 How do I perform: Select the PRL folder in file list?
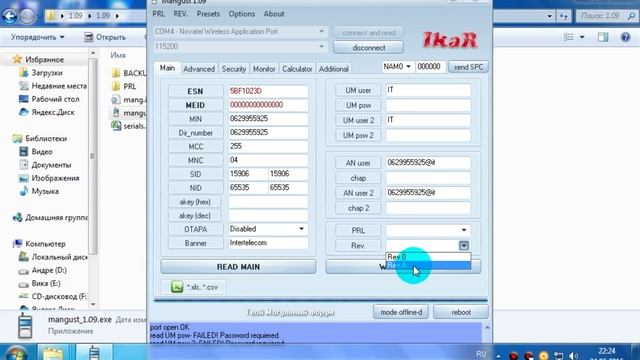(x=129, y=86)
